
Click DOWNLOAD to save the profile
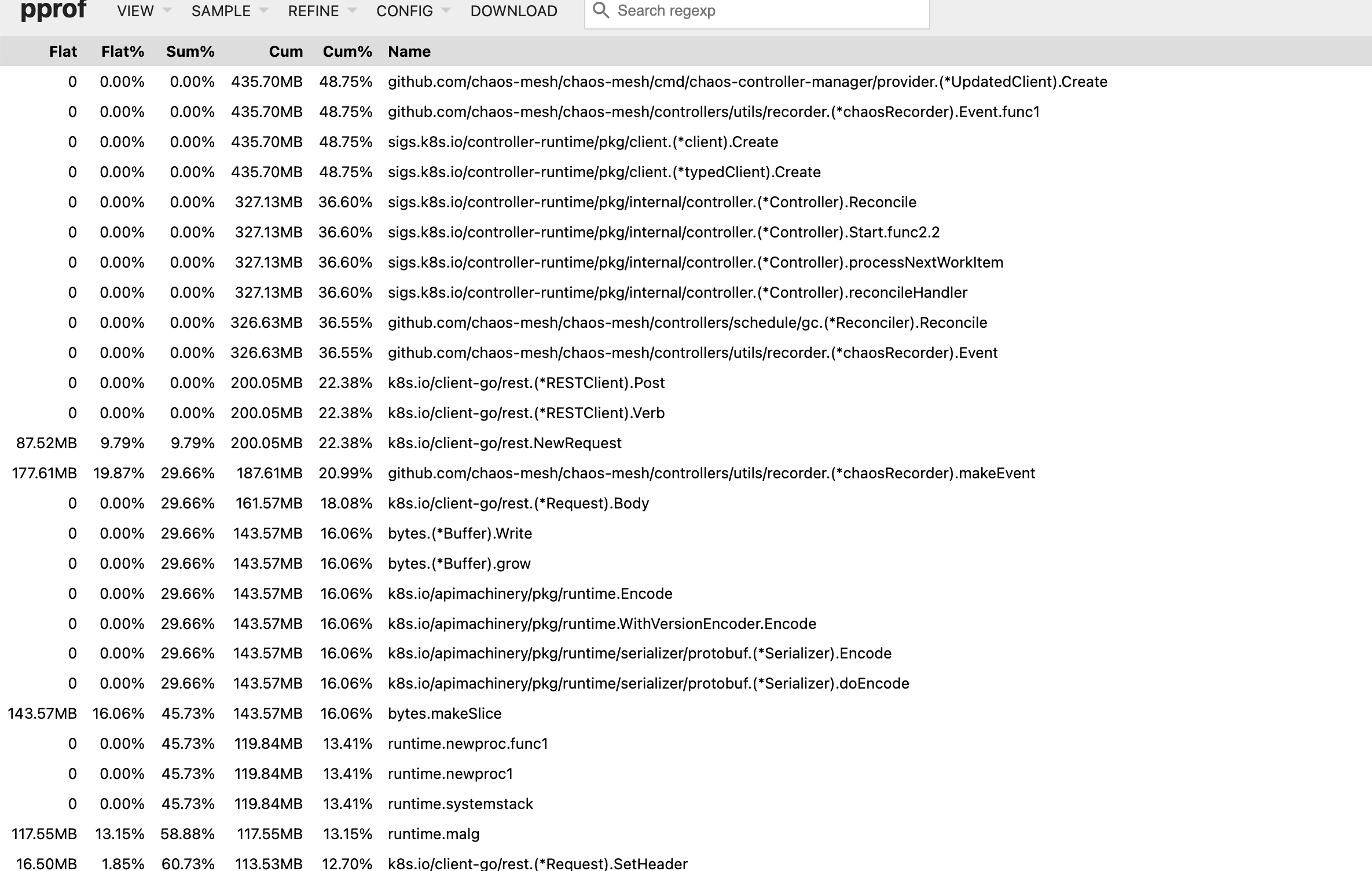(513, 10)
